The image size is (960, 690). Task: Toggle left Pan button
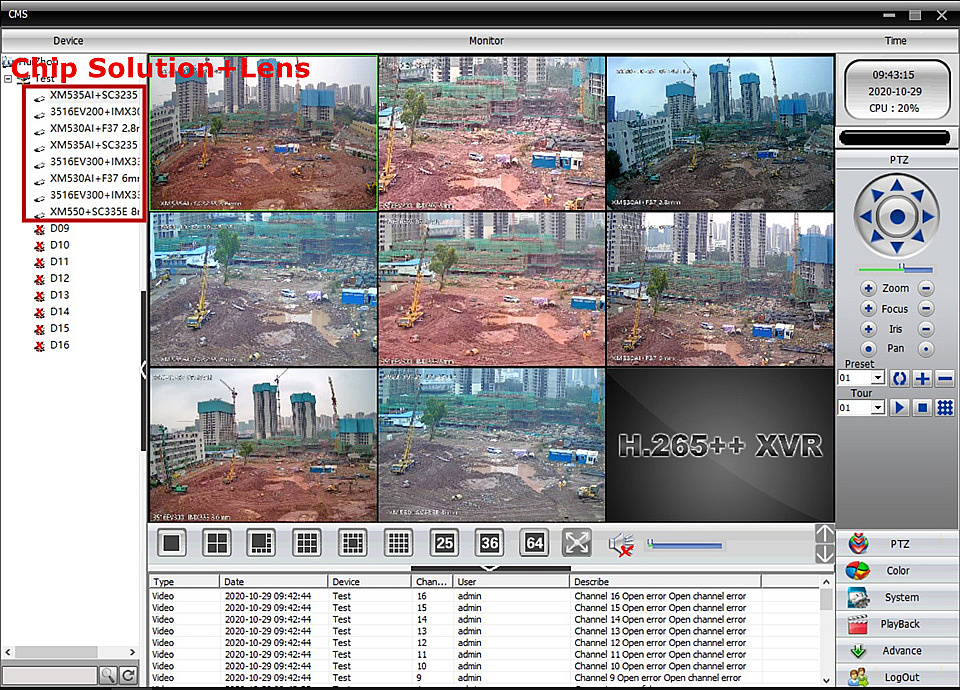pos(868,349)
